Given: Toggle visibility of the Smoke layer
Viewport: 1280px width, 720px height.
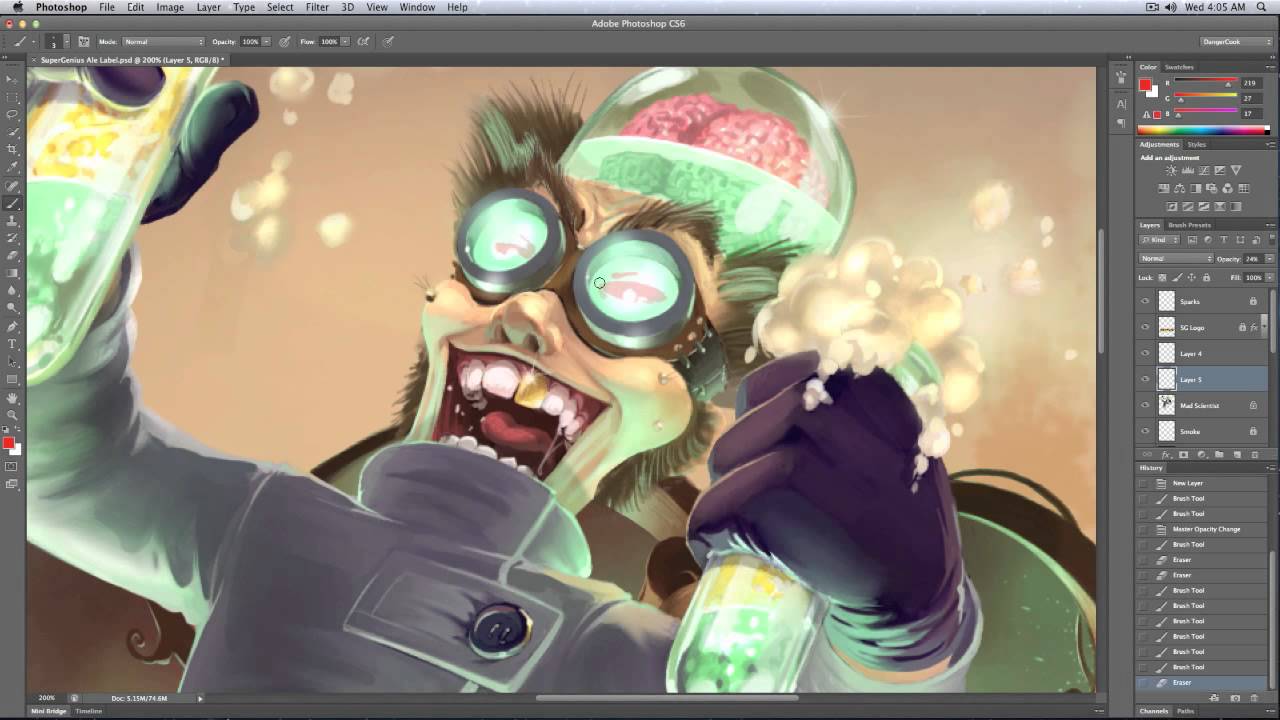Looking at the screenshot, I should (x=1144, y=430).
